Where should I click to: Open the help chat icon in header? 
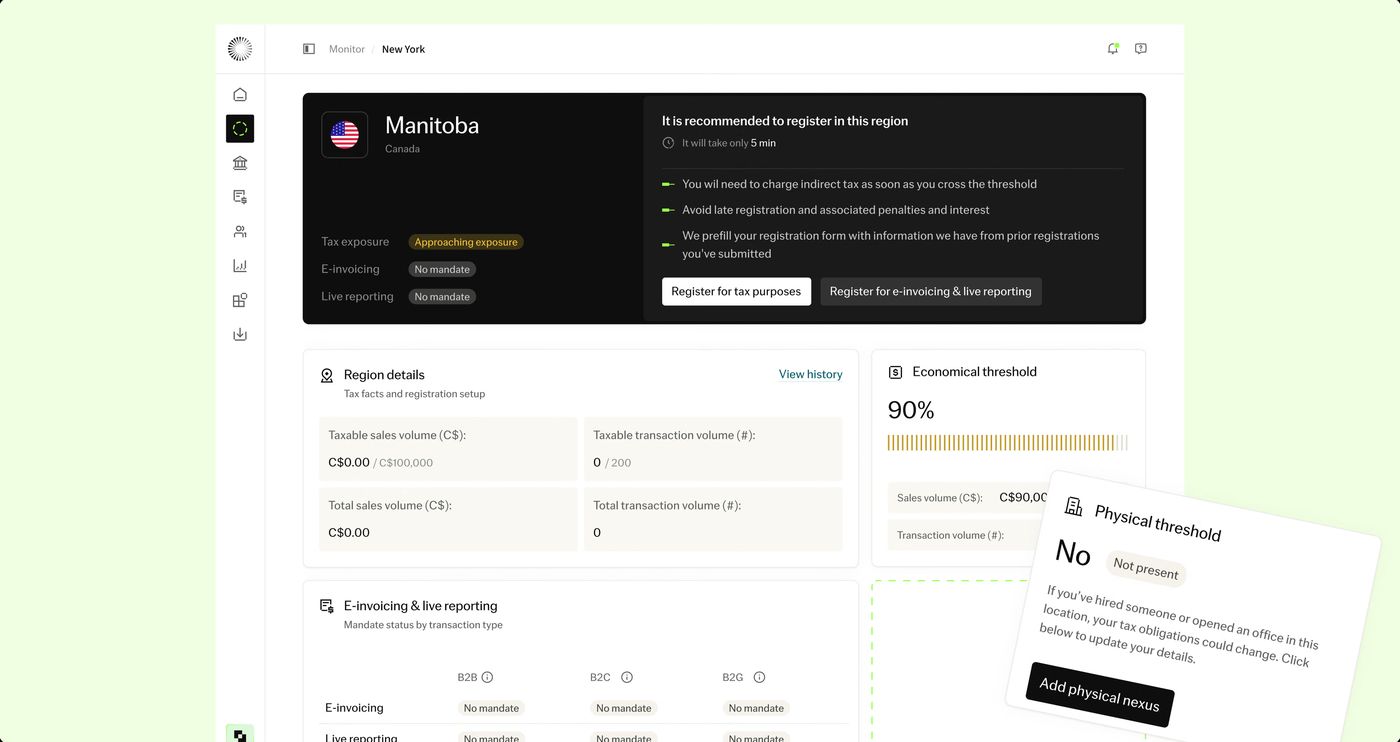1141,49
